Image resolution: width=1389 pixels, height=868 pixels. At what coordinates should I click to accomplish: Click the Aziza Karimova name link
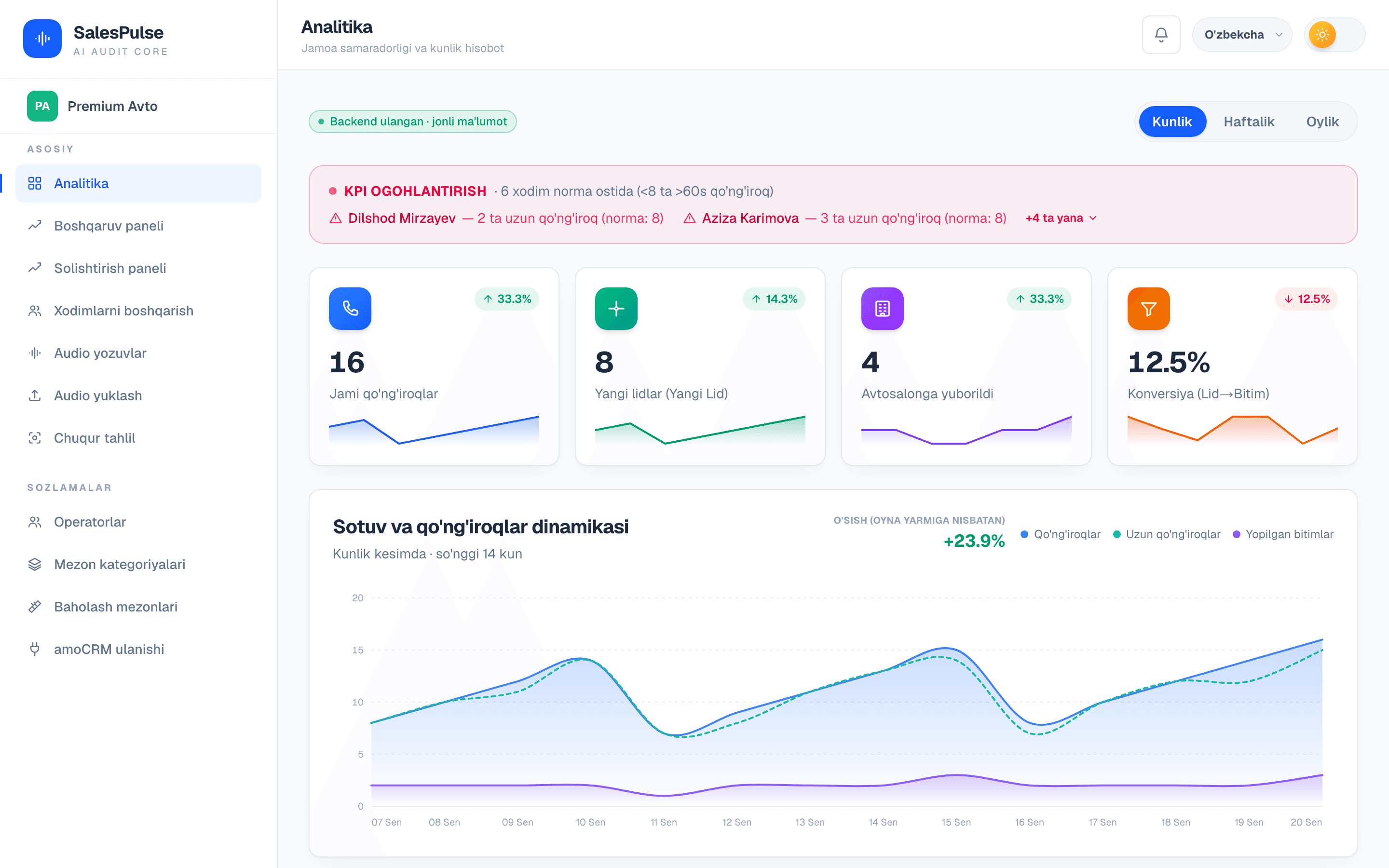point(750,218)
